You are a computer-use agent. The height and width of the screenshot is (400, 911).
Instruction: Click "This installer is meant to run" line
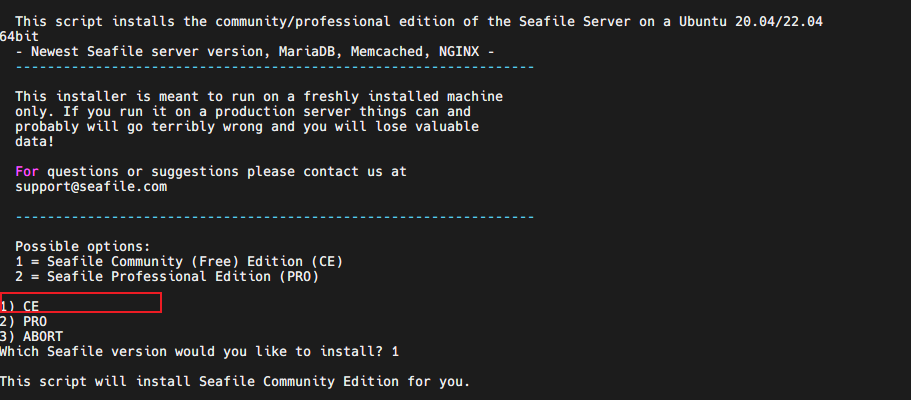(259, 97)
